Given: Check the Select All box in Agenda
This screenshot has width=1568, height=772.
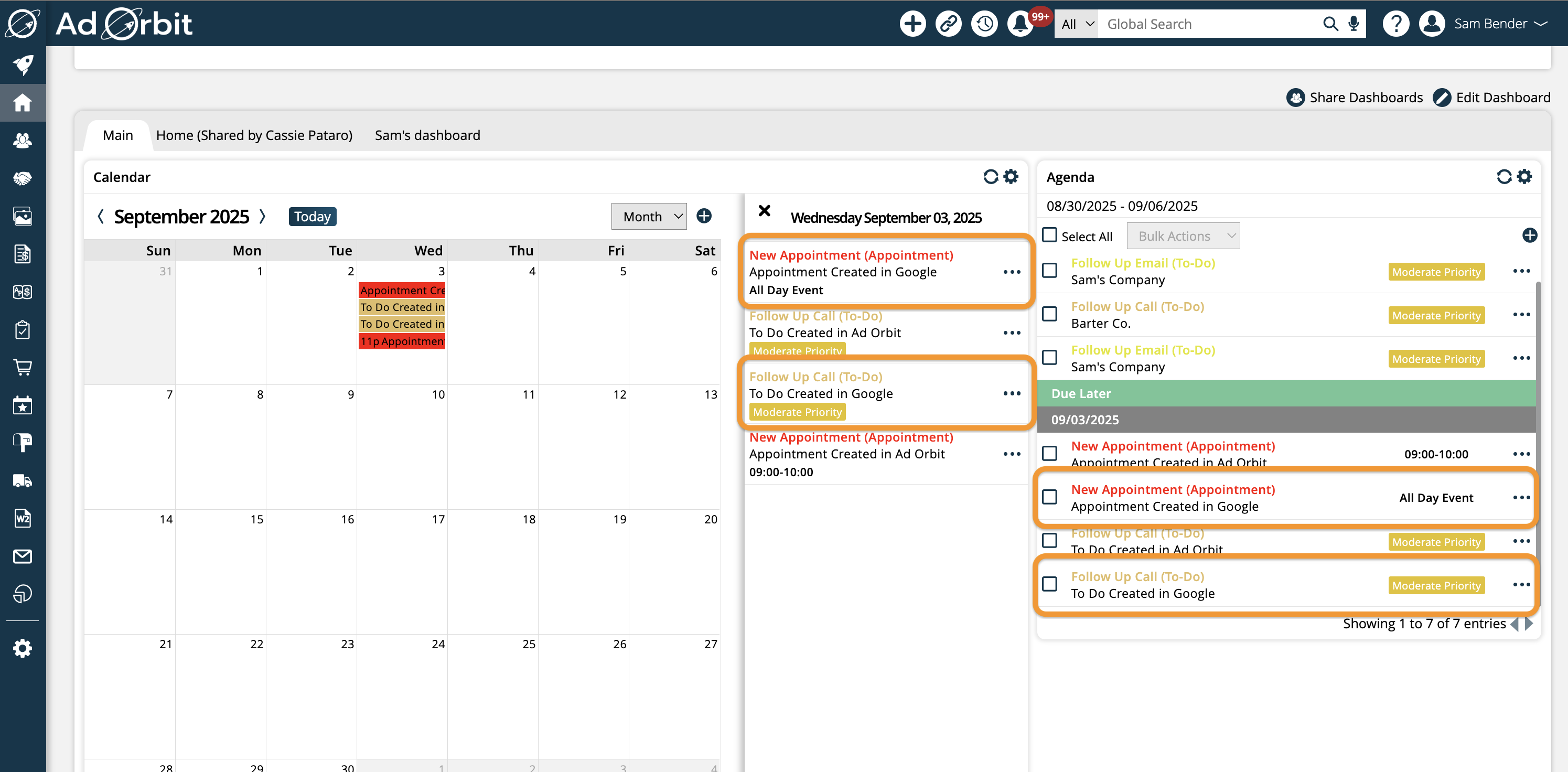Looking at the screenshot, I should 1049,235.
